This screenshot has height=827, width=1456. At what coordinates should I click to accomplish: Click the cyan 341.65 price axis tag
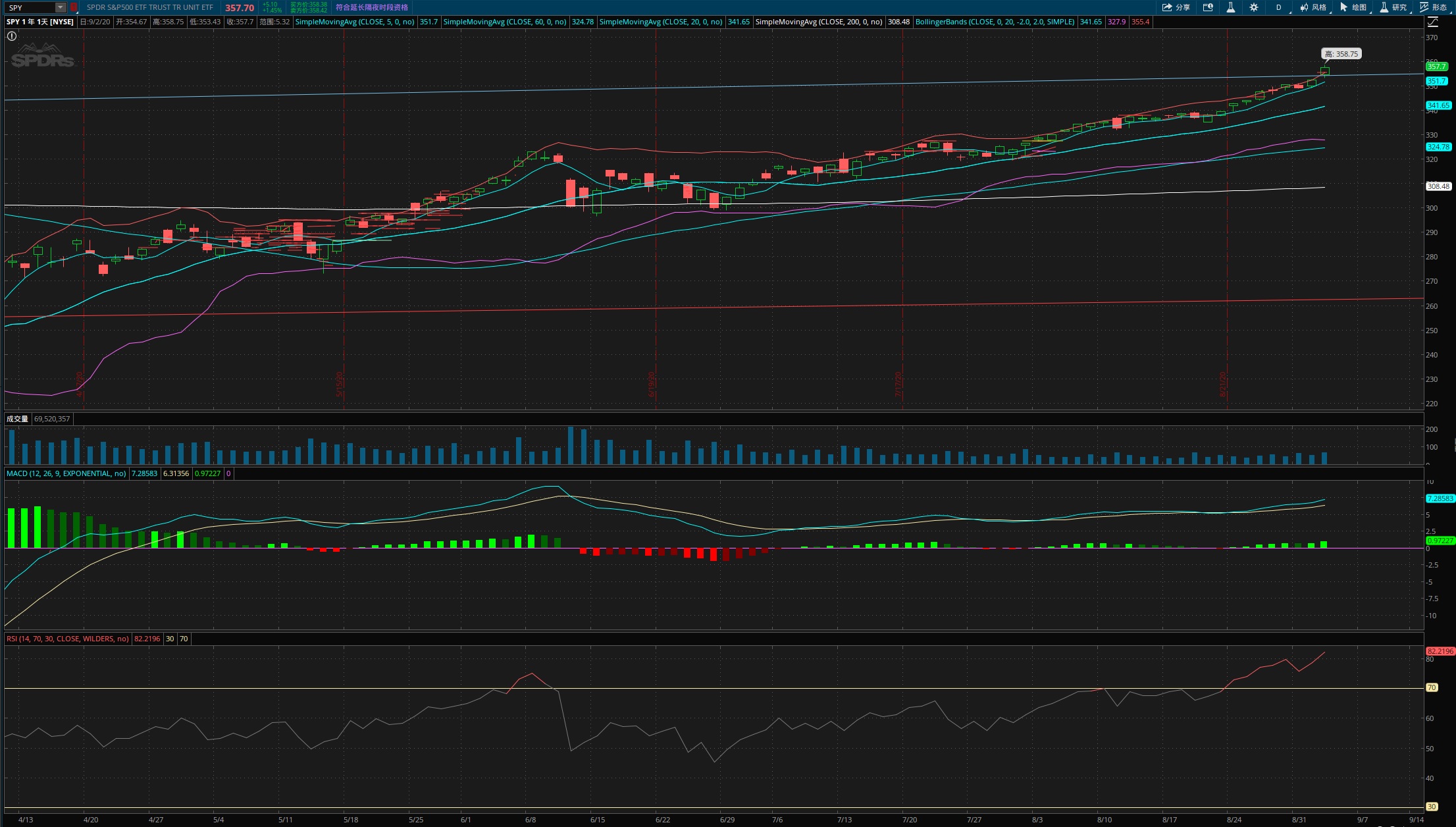pyautogui.click(x=1438, y=105)
